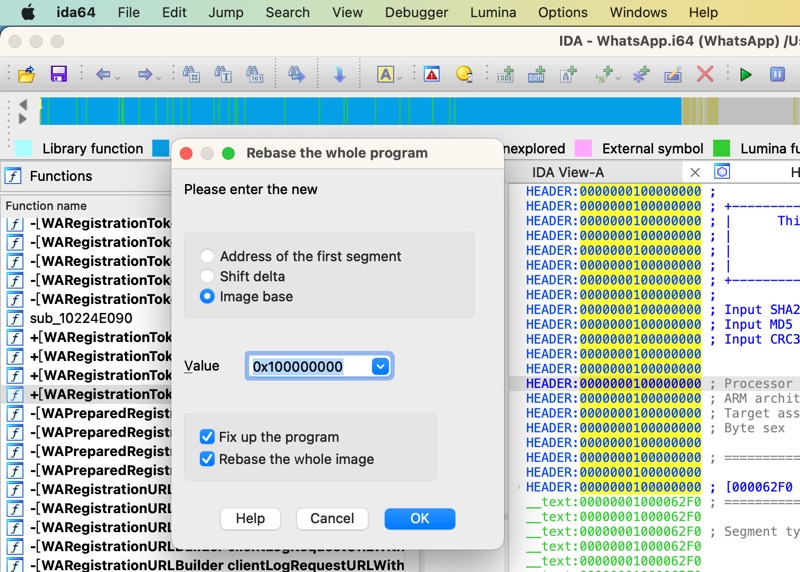Open jump forward history dropdown arrow

coord(159,78)
